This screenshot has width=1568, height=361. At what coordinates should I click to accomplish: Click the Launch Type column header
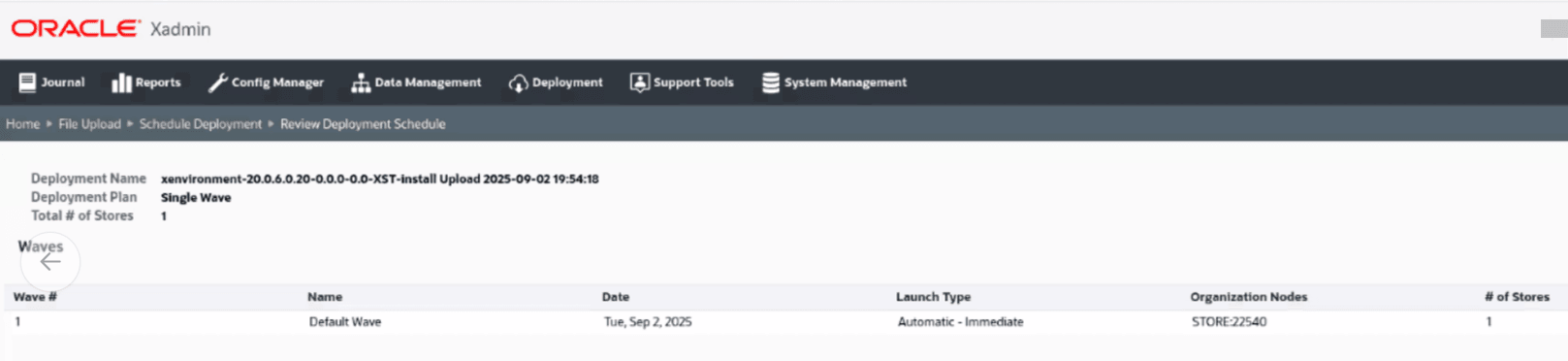[x=933, y=297]
